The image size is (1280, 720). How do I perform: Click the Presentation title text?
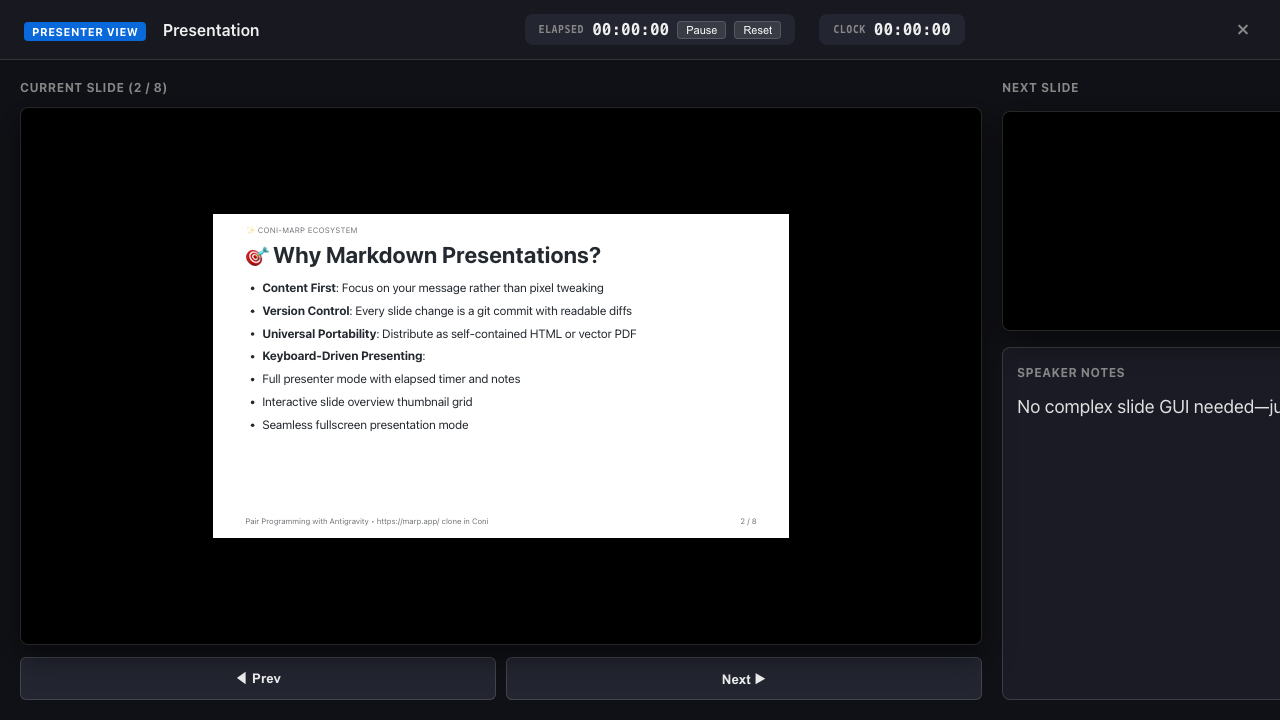tap(211, 30)
